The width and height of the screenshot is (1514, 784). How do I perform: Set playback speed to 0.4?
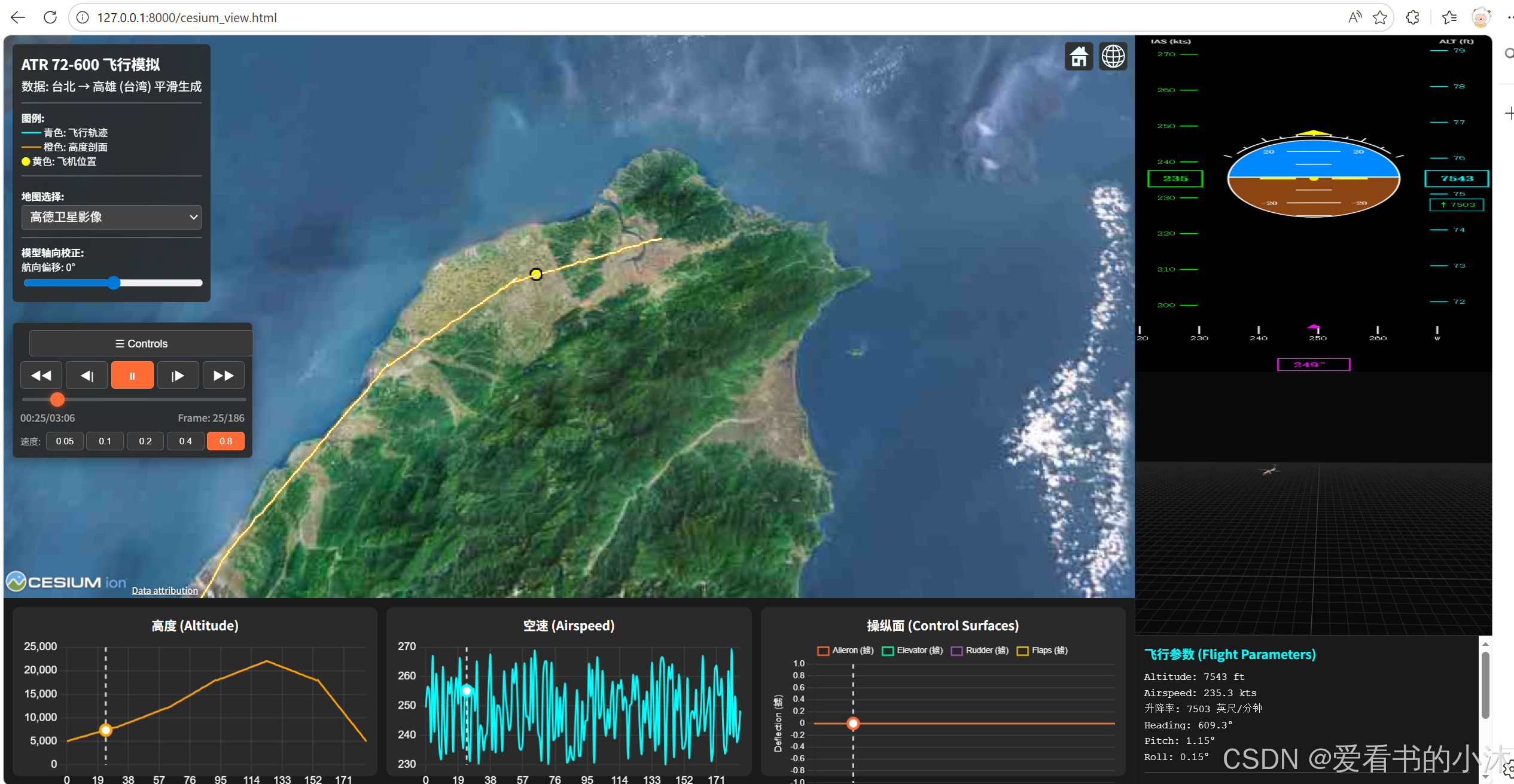tap(185, 441)
